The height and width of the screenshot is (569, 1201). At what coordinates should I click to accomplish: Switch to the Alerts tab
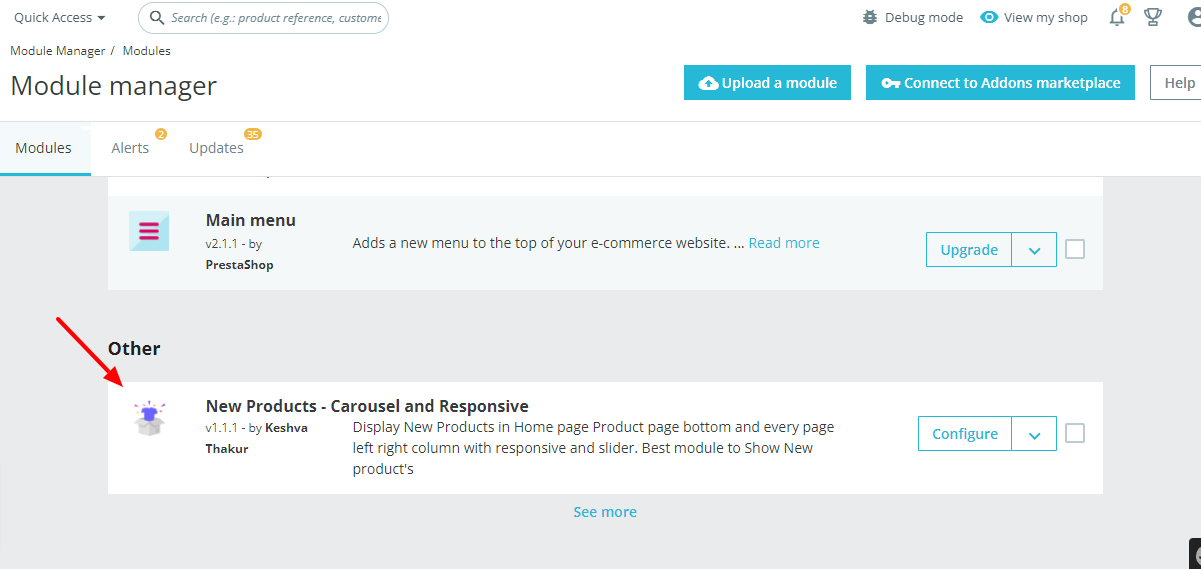pos(130,148)
